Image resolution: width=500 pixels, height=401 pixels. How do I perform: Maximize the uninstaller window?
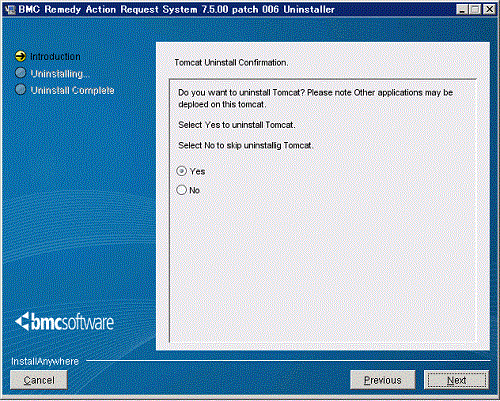pos(475,9)
